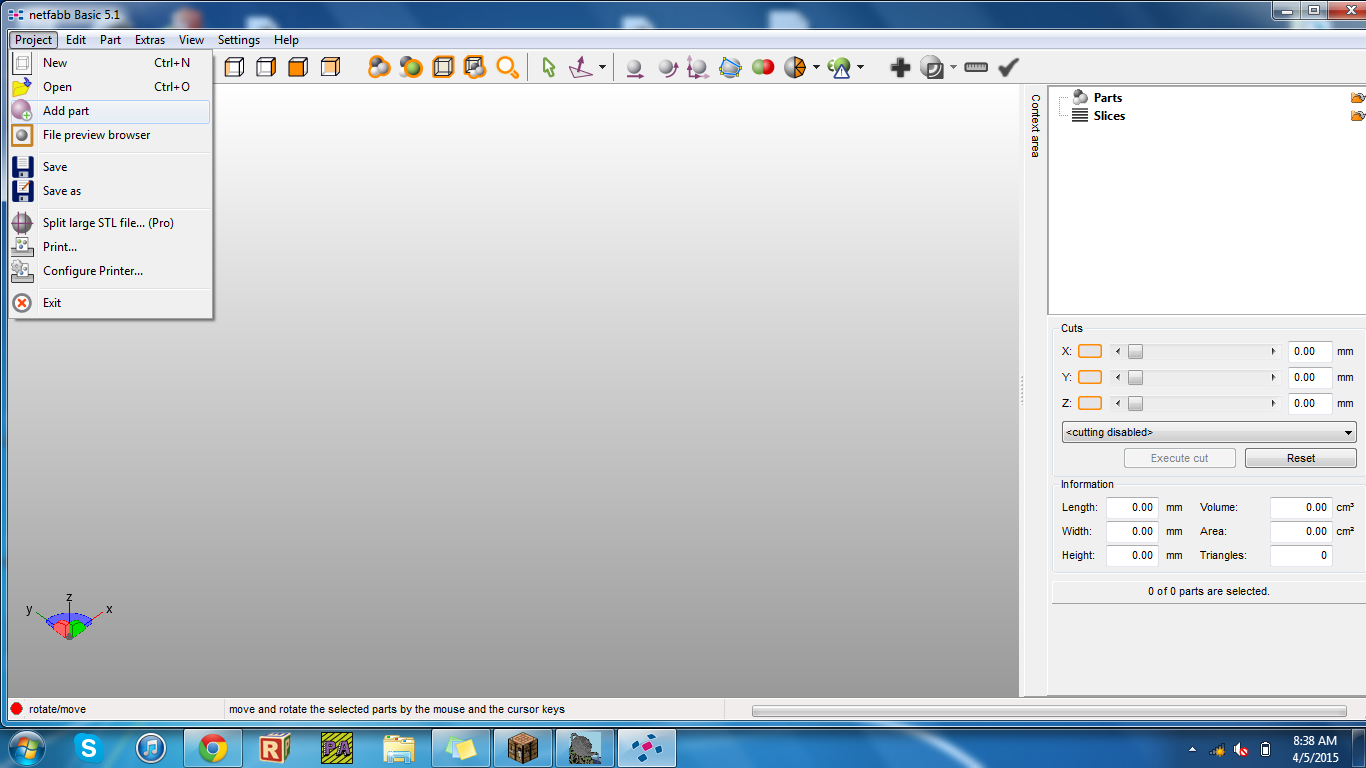Toggle the X cut orange button
The width and height of the screenshot is (1366, 768).
point(1090,351)
